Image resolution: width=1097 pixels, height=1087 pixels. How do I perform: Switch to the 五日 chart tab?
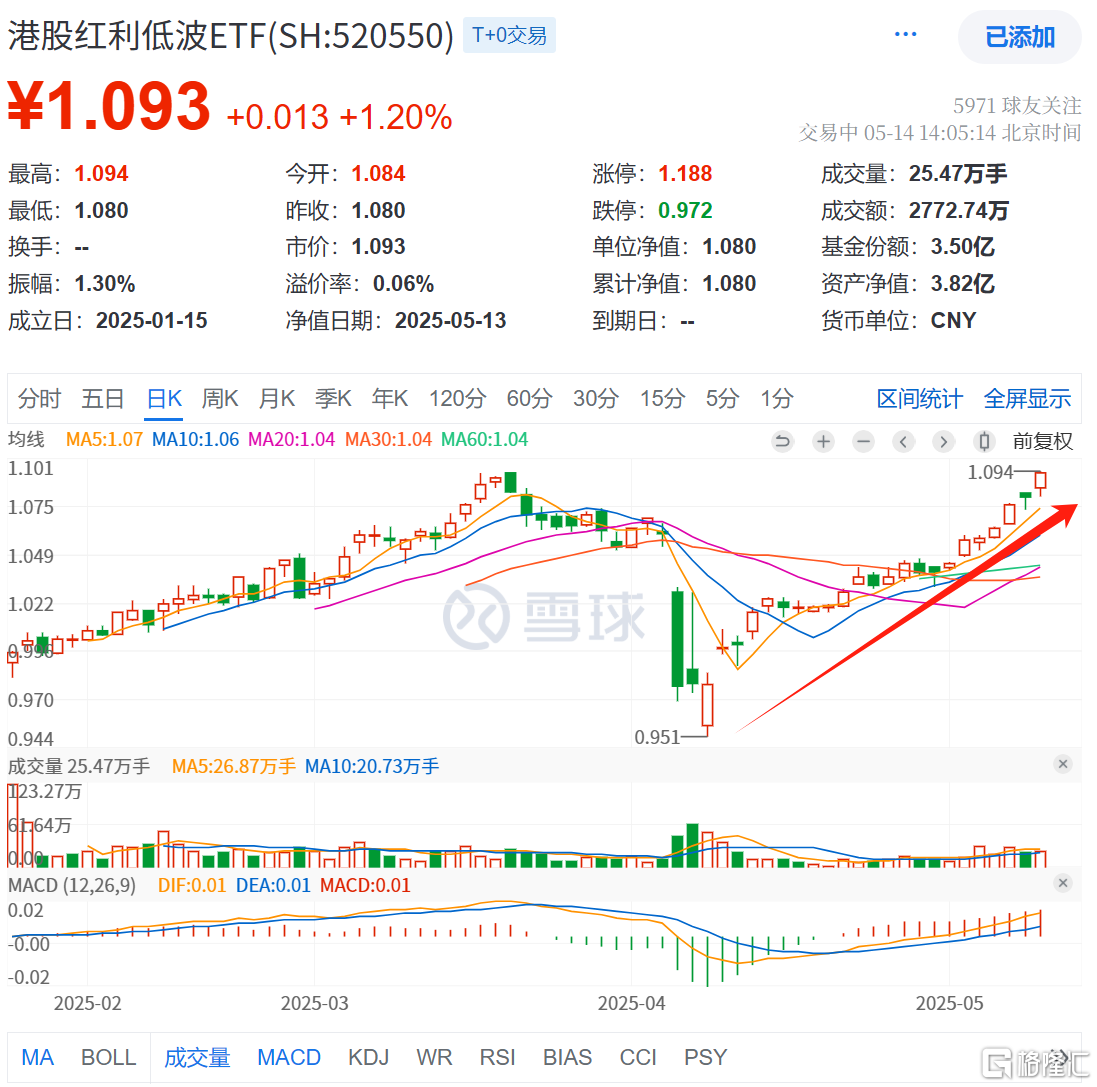[x=103, y=399]
